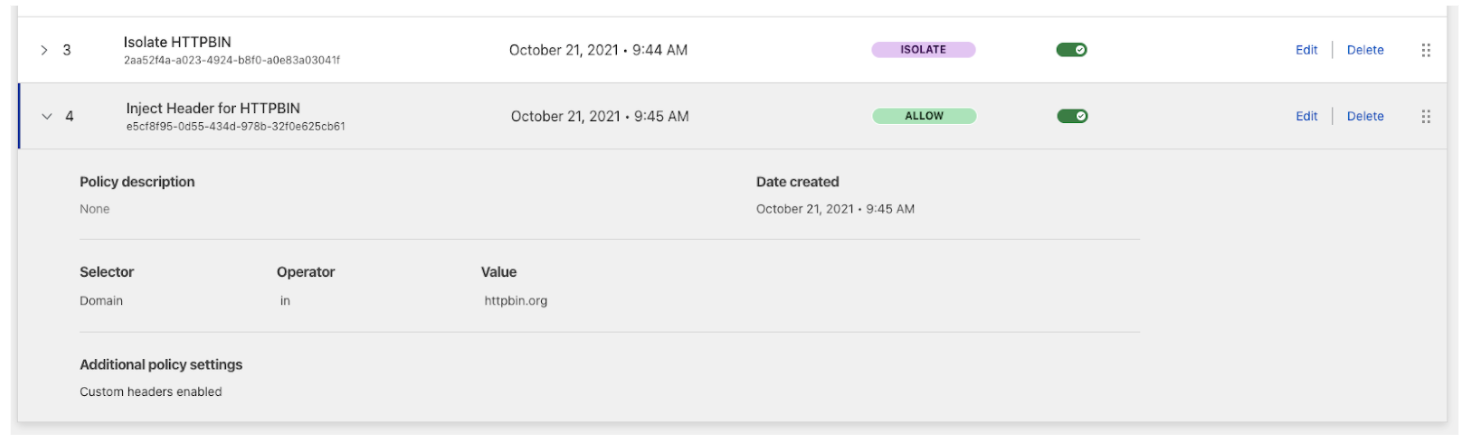Delete the Isolate HTTPBIN policy
Image resolution: width=1462 pixels, height=438 pixels.
pyautogui.click(x=1365, y=50)
